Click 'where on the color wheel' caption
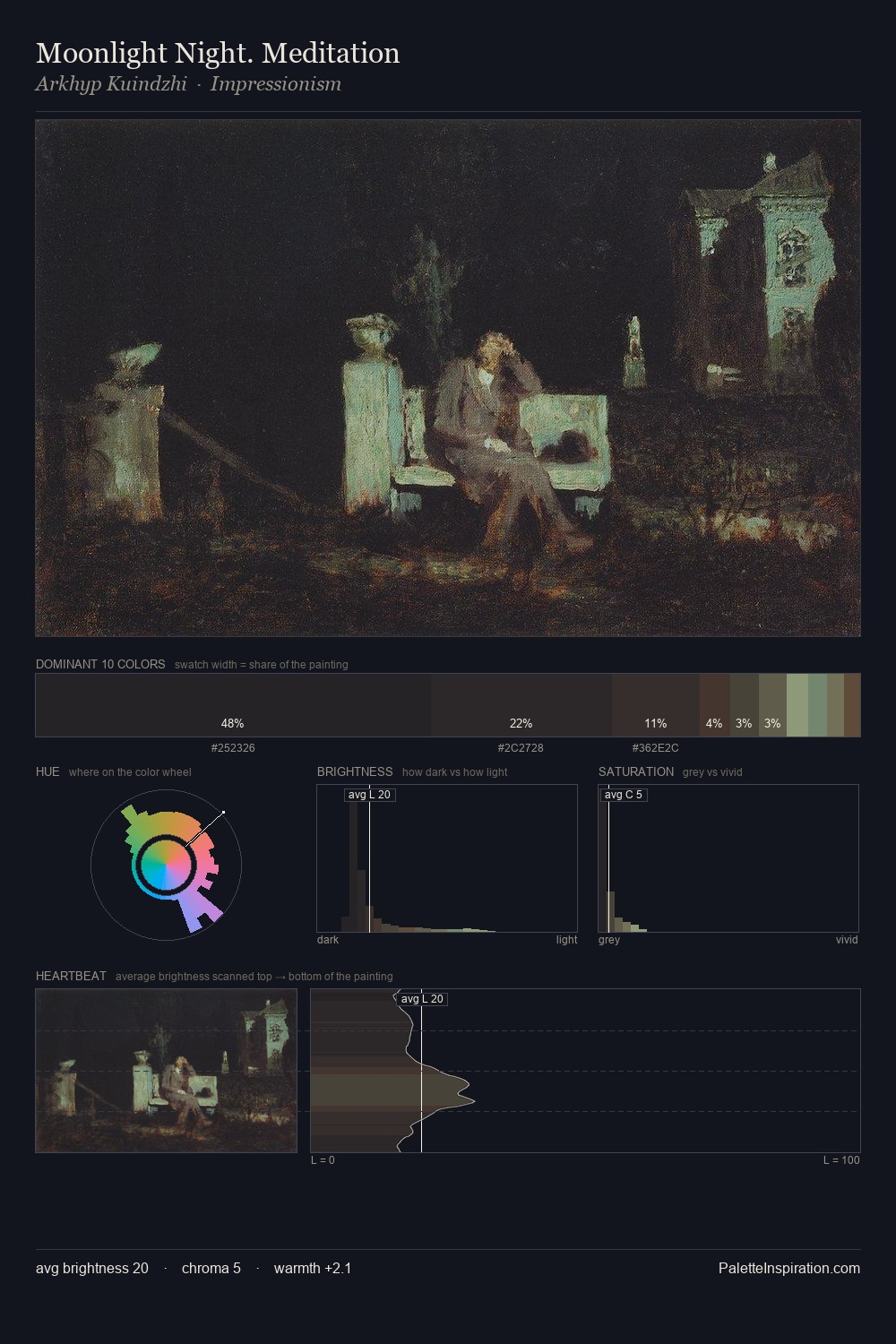This screenshot has height=1344, width=896. pyautogui.click(x=130, y=772)
